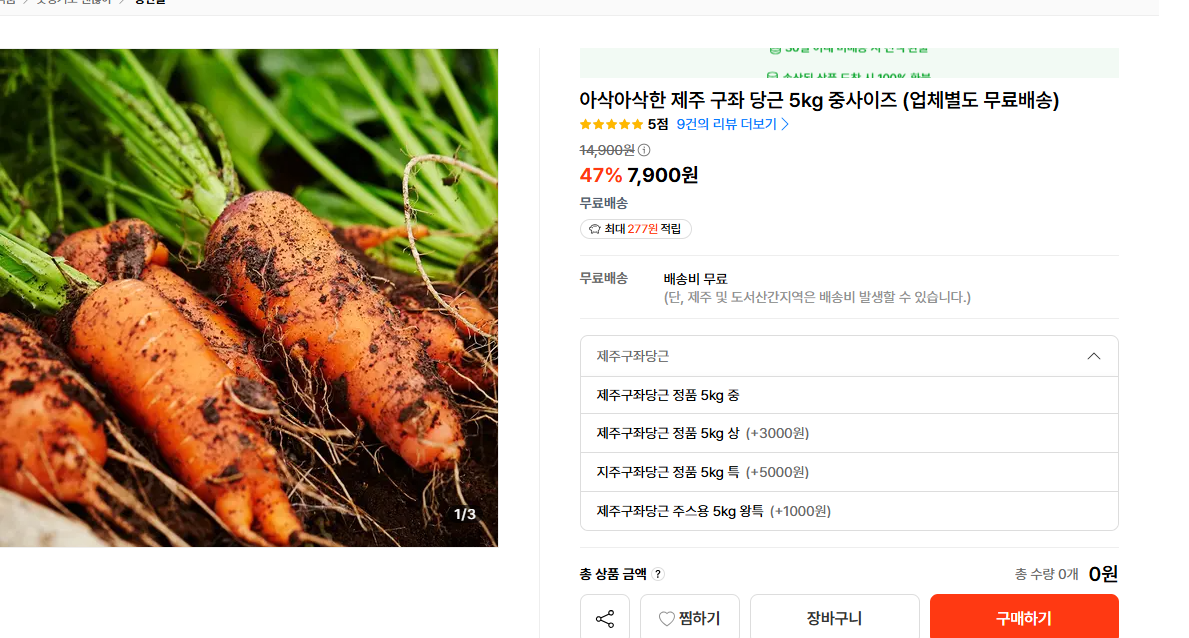1189x638 pixels.
Task: Choose 주스용 5kg 왕특 (+1000원) option
Action: [849, 511]
